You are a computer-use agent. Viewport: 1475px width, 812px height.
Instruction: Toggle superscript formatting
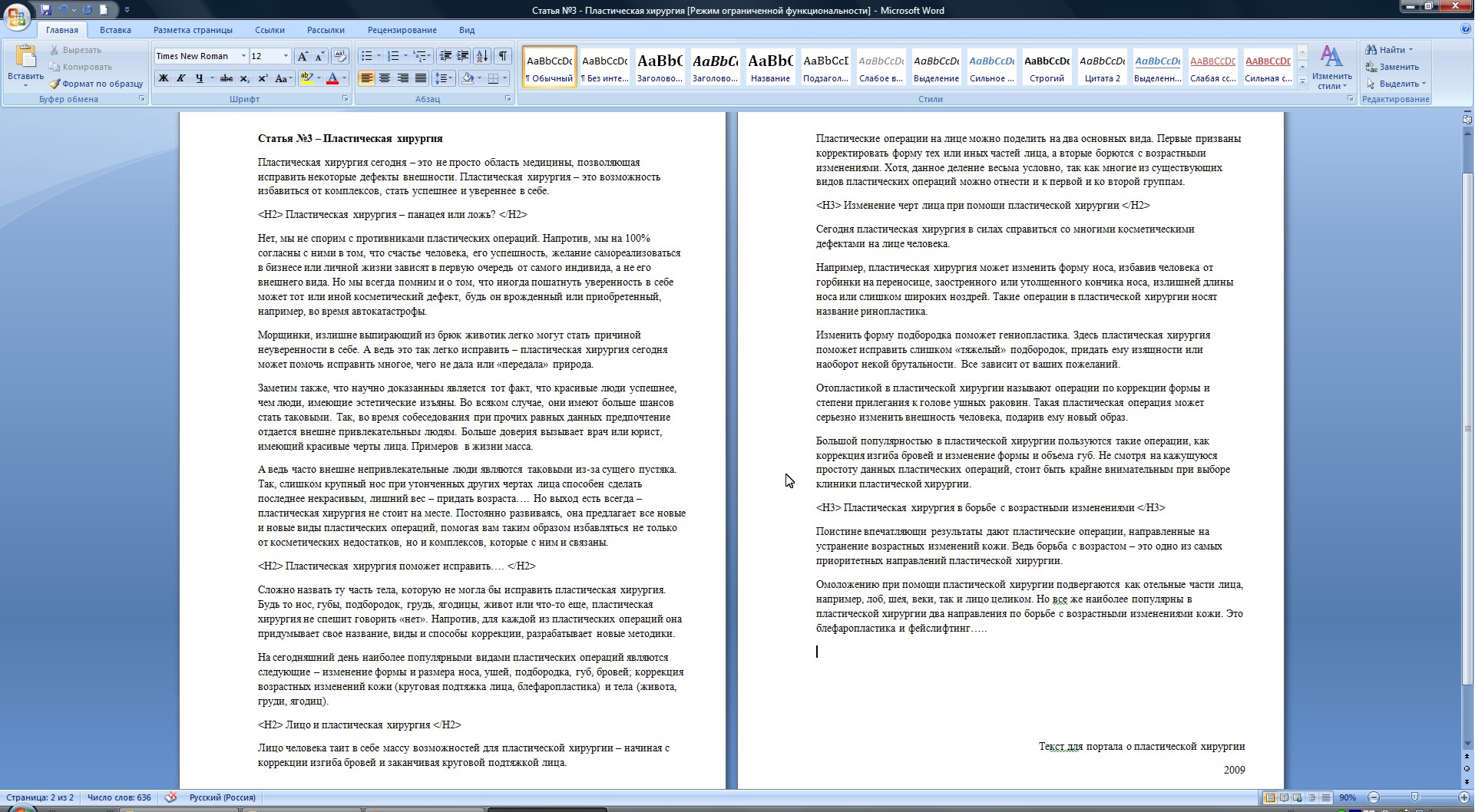tap(263, 78)
